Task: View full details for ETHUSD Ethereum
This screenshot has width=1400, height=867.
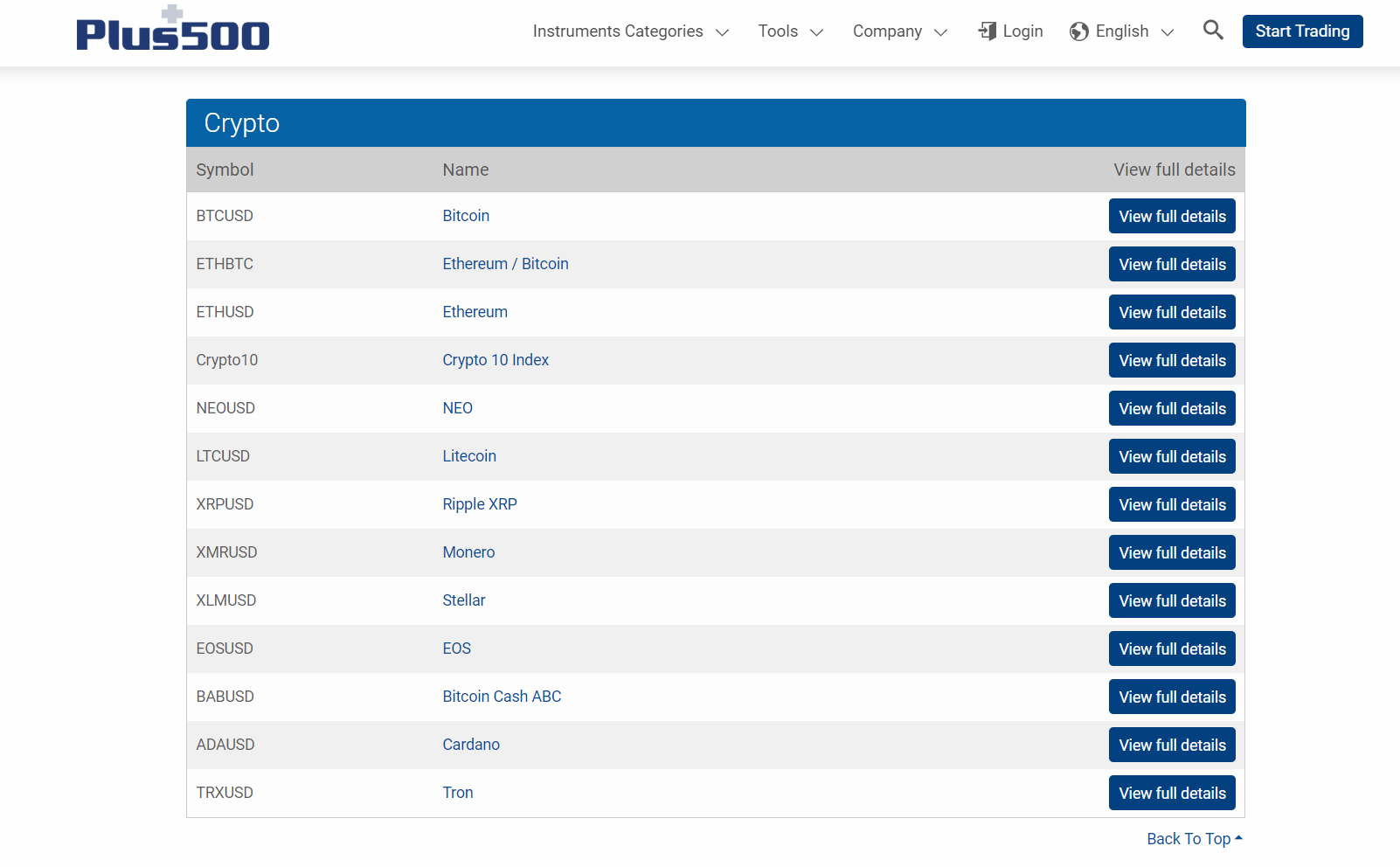Action: (x=1172, y=312)
